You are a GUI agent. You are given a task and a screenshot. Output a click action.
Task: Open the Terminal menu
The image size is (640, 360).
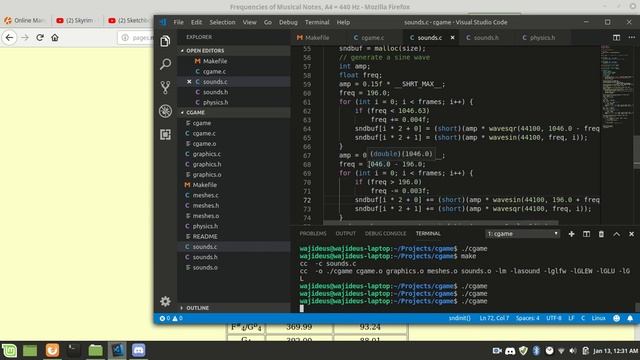pyautogui.click(x=317, y=22)
